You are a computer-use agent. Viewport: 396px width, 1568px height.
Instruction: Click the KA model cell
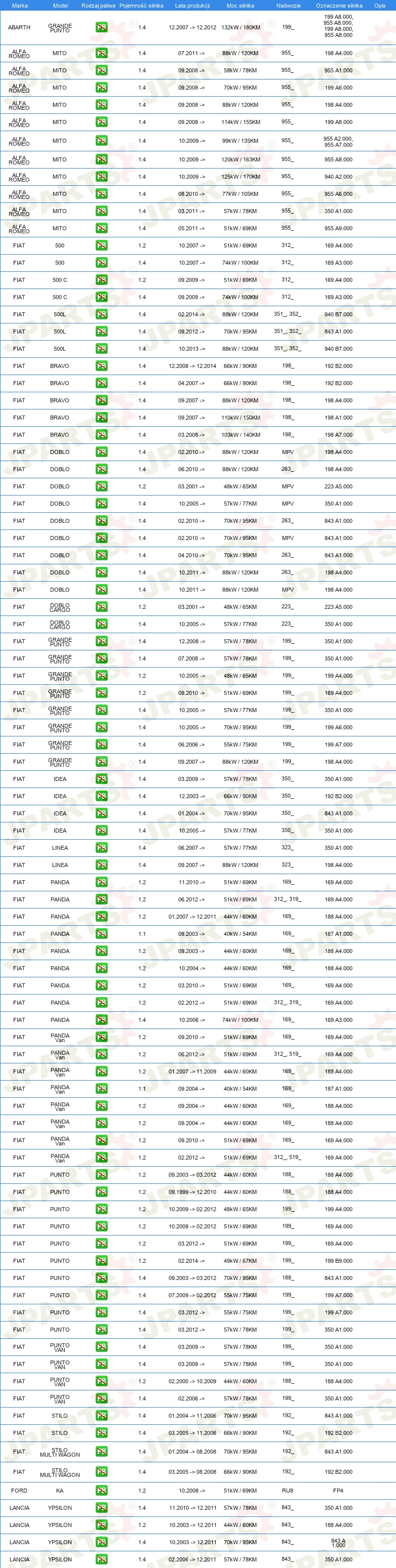pyautogui.click(x=60, y=1491)
